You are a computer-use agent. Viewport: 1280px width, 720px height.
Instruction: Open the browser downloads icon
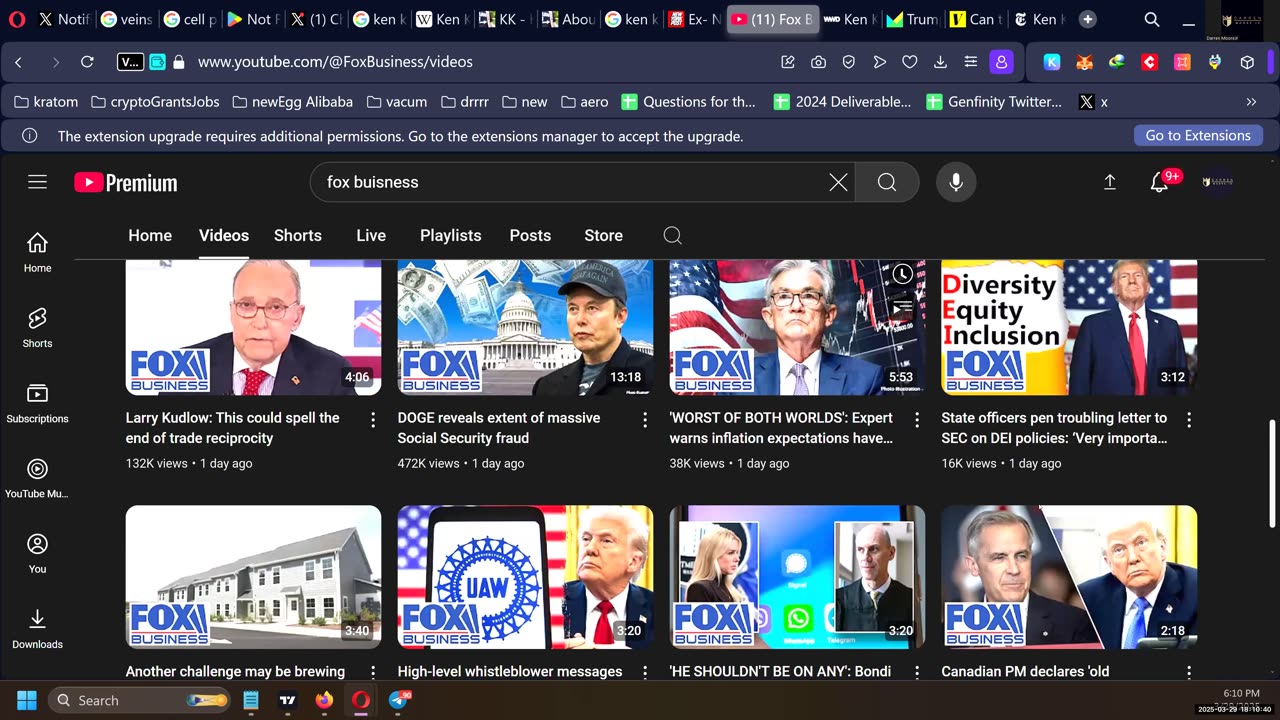[x=940, y=62]
